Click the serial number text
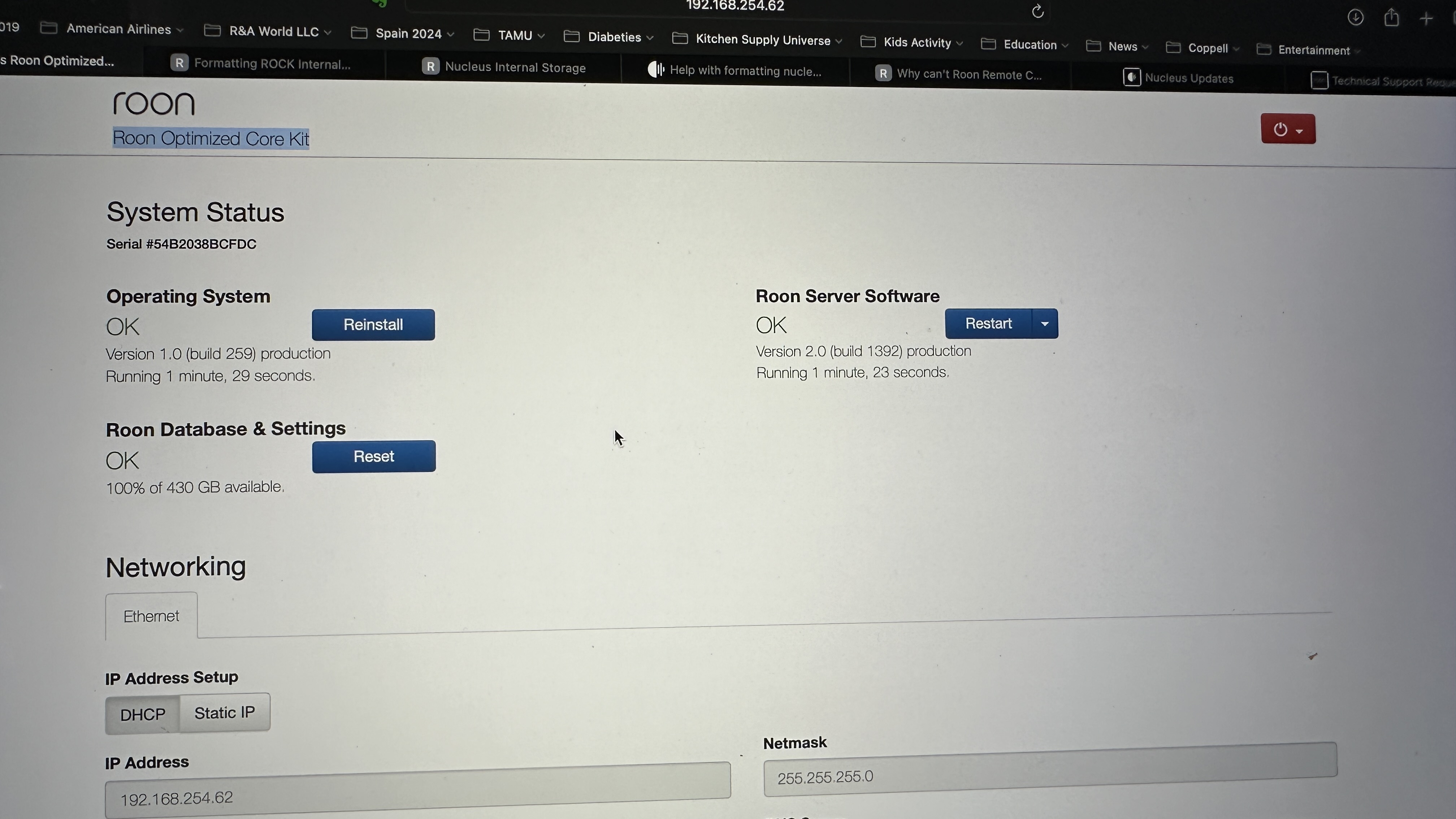1456x819 pixels. click(181, 244)
